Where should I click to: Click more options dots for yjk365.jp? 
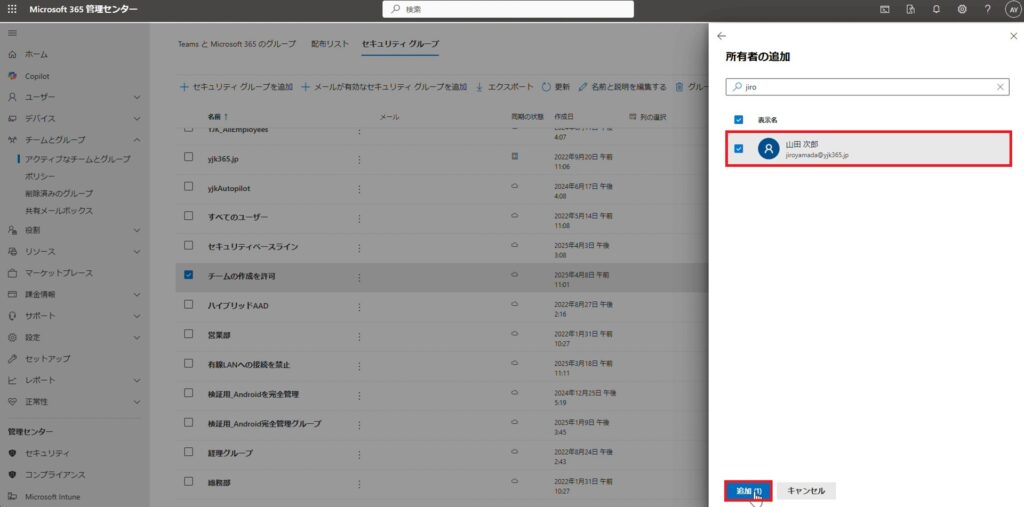[x=359, y=158]
